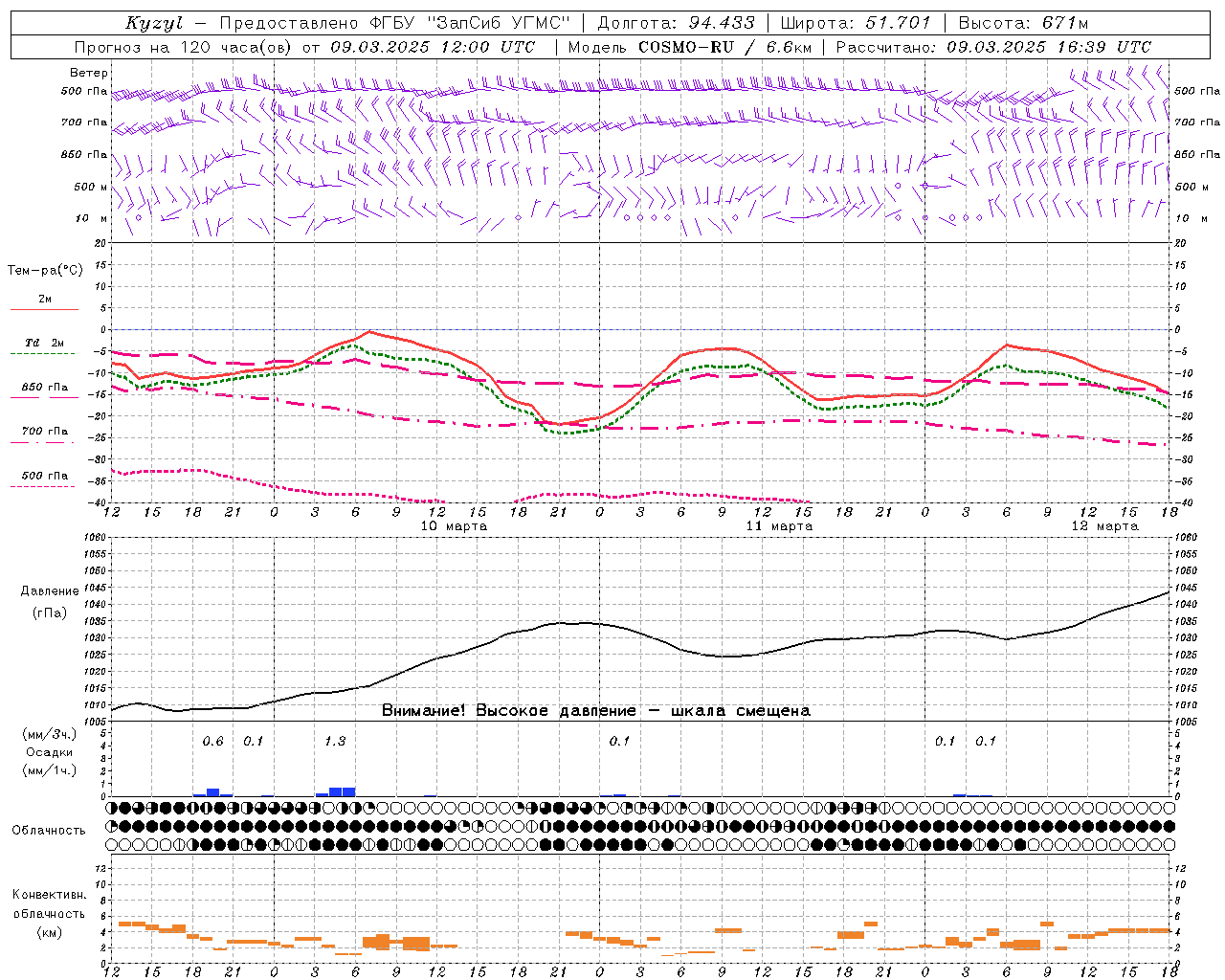Image resolution: width=1225 pixels, height=980 pixels.
Task: Click the 12 марта date label
Action: 1104,526
